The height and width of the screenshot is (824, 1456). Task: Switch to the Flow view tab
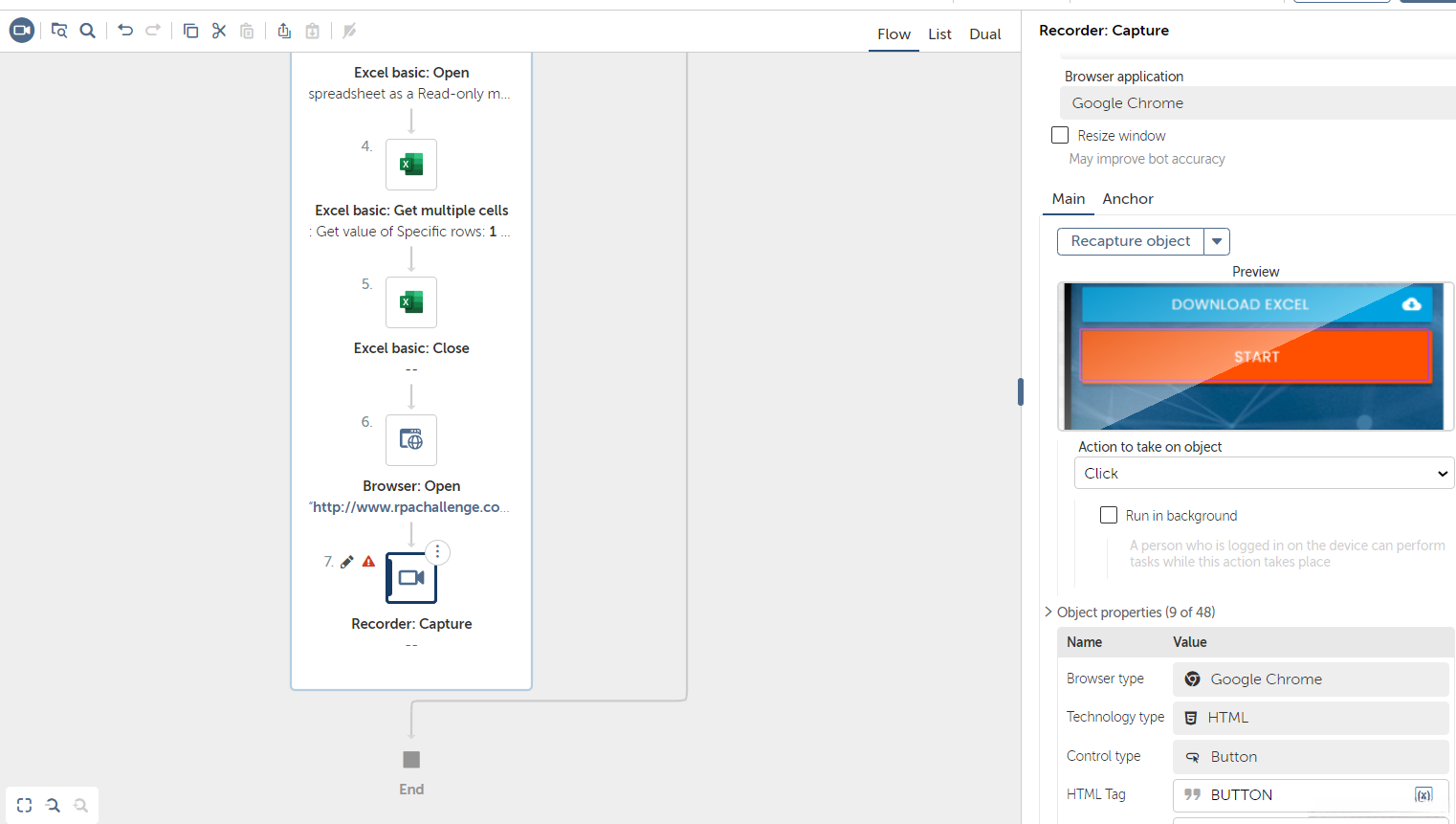click(x=893, y=34)
